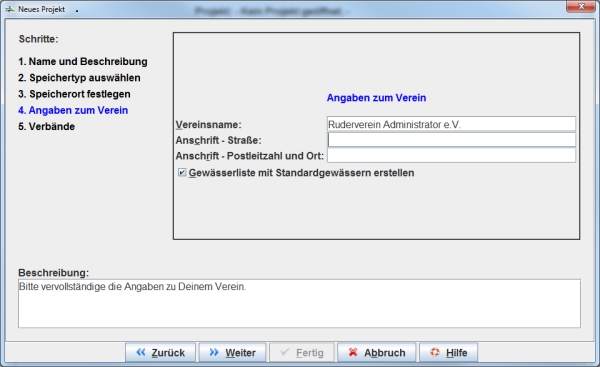Click step 3. Speicherort festlegen
This screenshot has height=367, width=600.
(74, 94)
